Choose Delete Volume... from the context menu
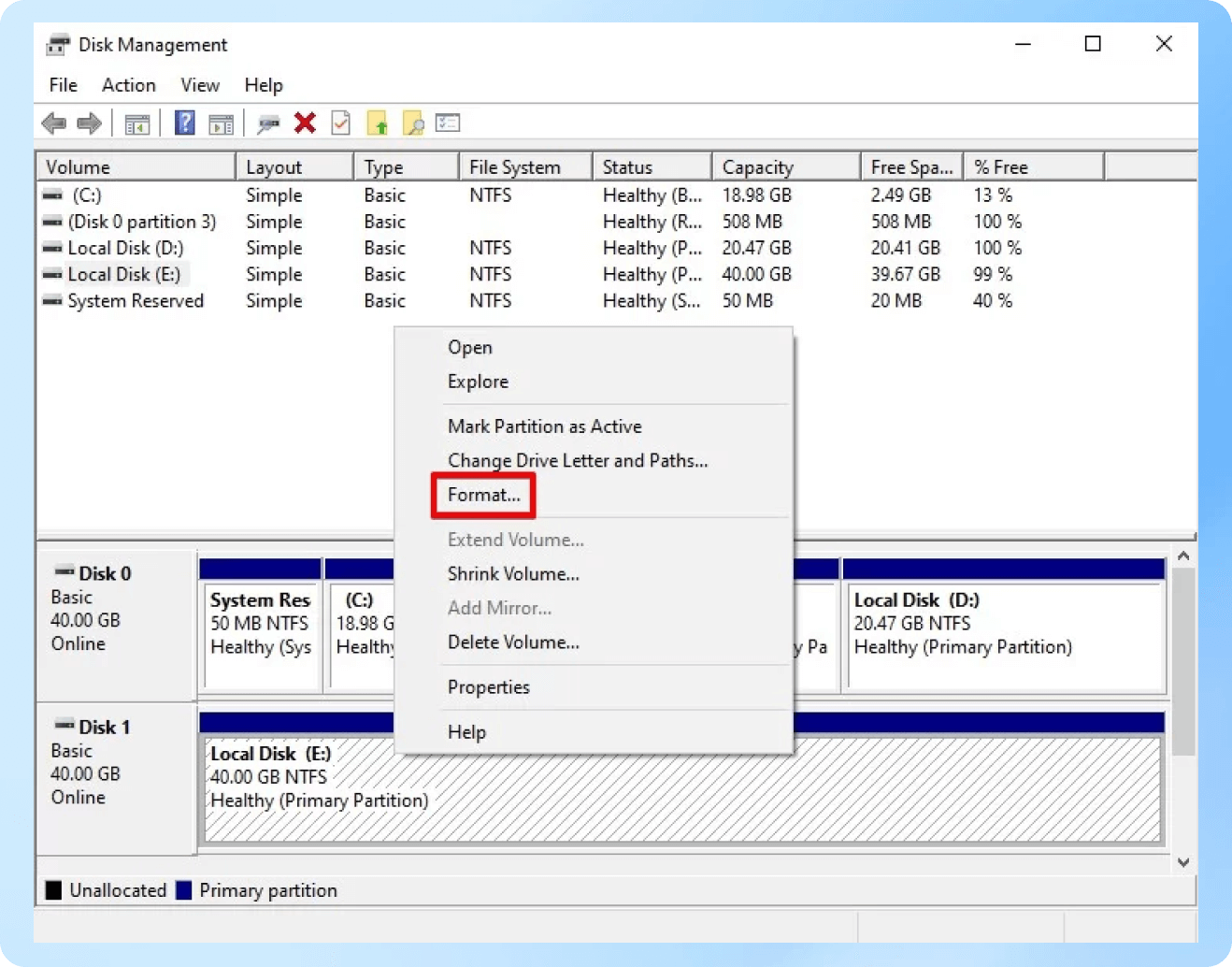Image resolution: width=1232 pixels, height=967 pixels. tap(595, 642)
